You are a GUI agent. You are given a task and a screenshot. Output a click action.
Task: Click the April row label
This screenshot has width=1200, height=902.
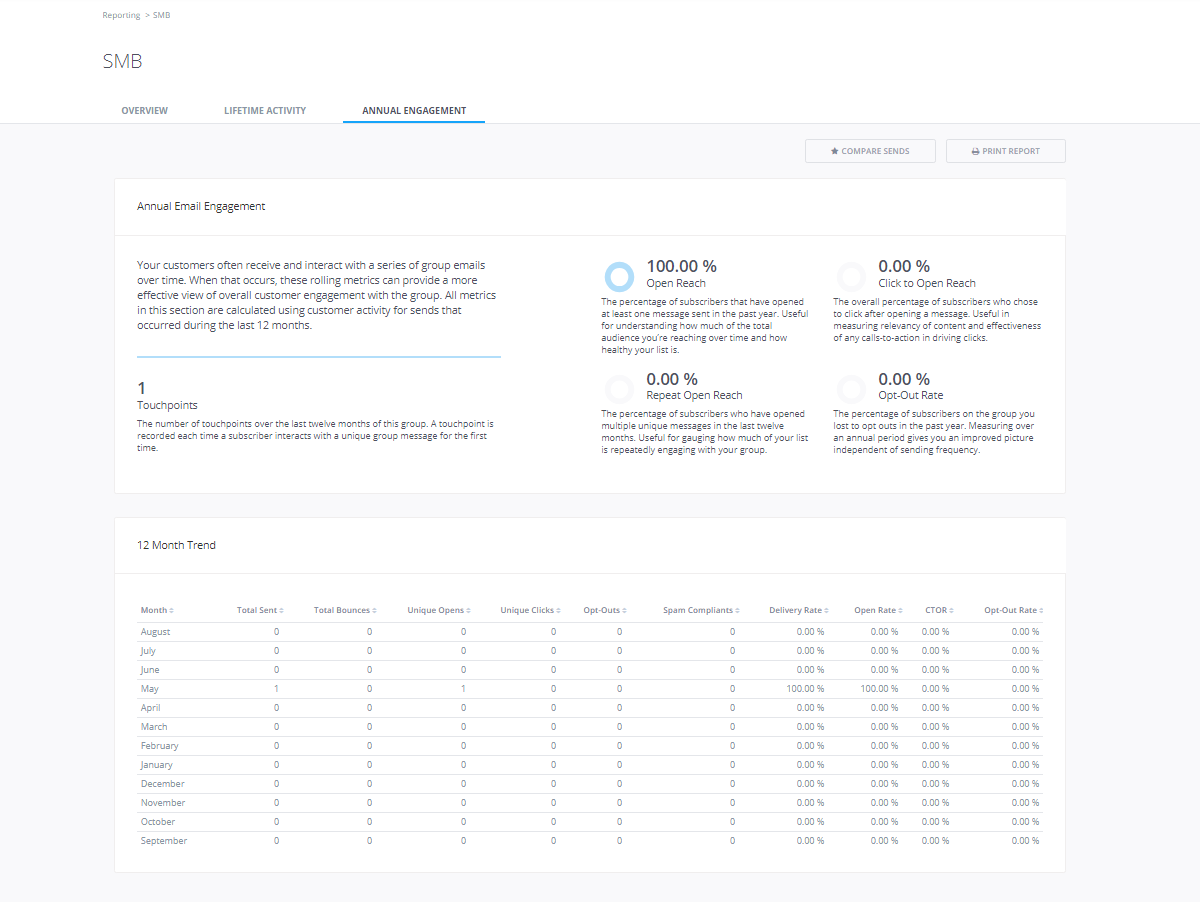pos(150,708)
